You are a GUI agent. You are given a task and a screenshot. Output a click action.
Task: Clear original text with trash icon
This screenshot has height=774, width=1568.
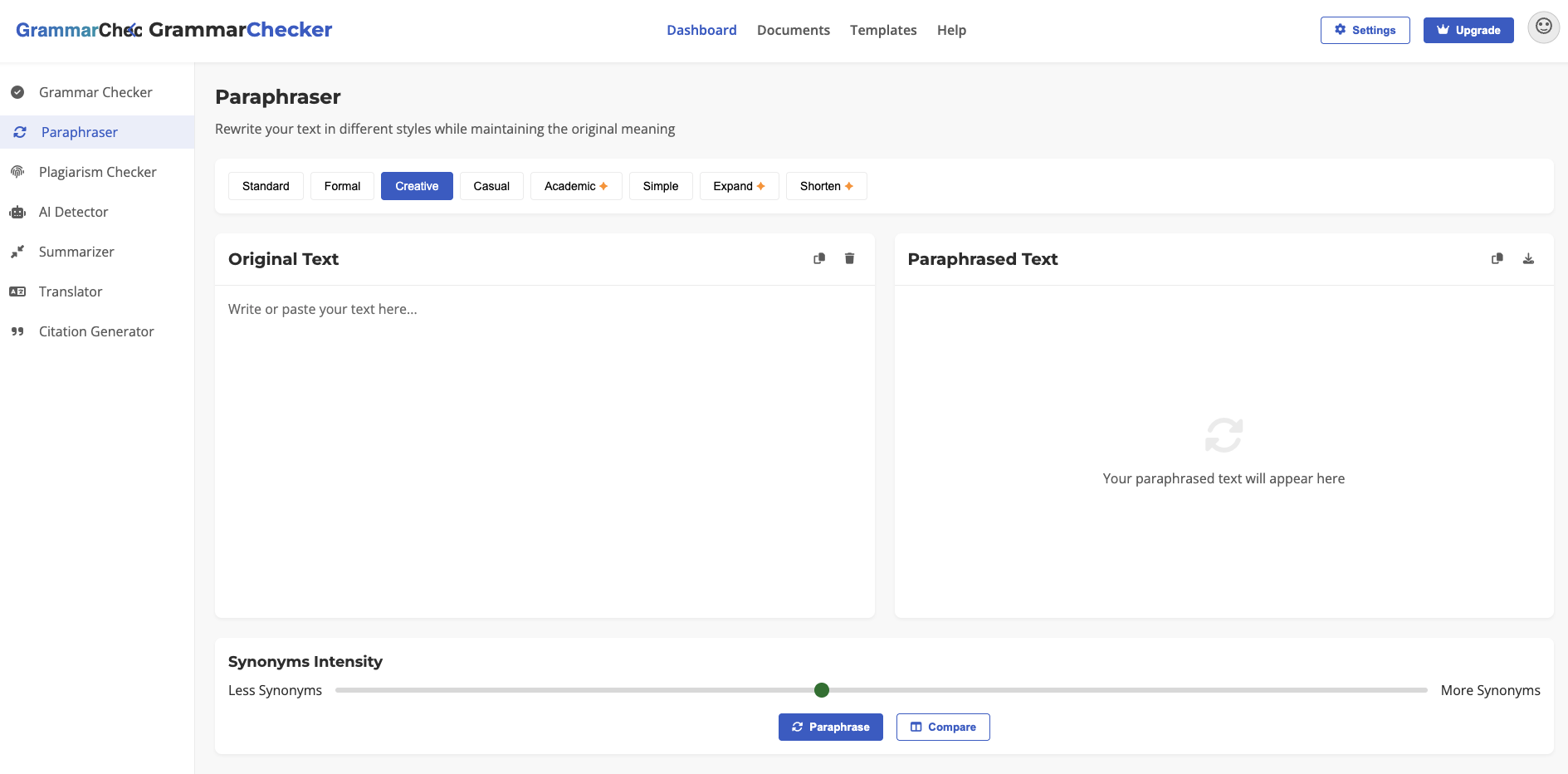click(849, 258)
